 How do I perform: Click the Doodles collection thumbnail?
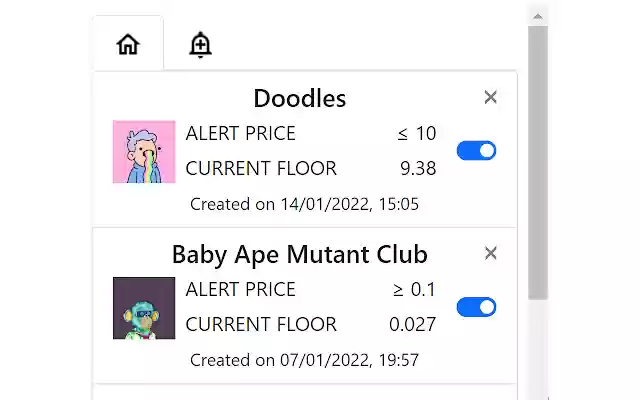pyautogui.click(x=144, y=152)
